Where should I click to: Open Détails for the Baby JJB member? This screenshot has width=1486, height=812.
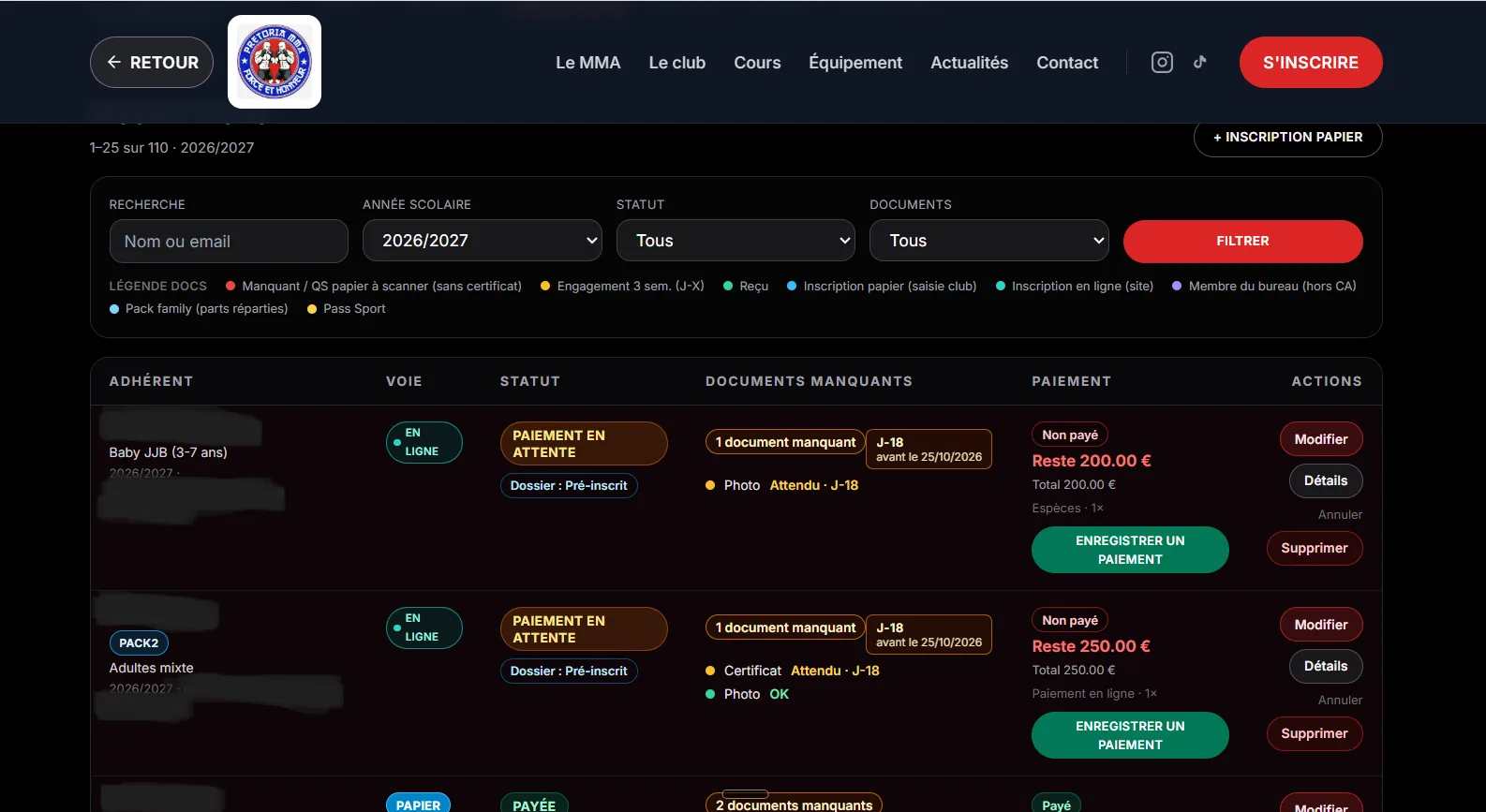click(1326, 480)
